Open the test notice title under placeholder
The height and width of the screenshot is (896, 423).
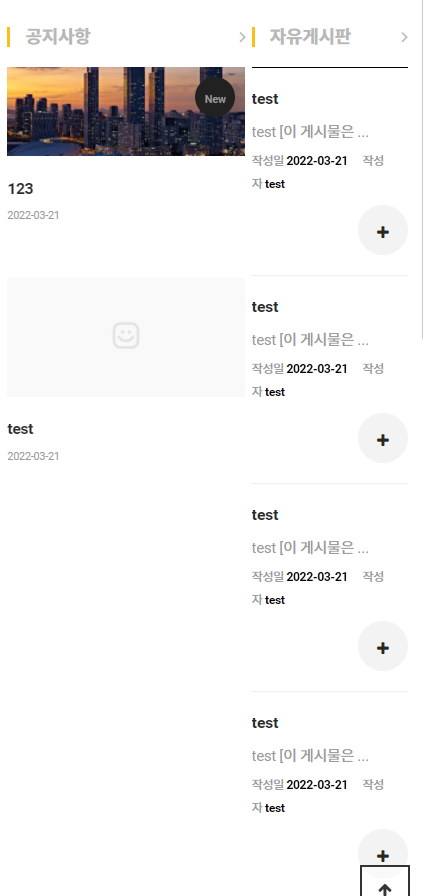click(x=21, y=429)
